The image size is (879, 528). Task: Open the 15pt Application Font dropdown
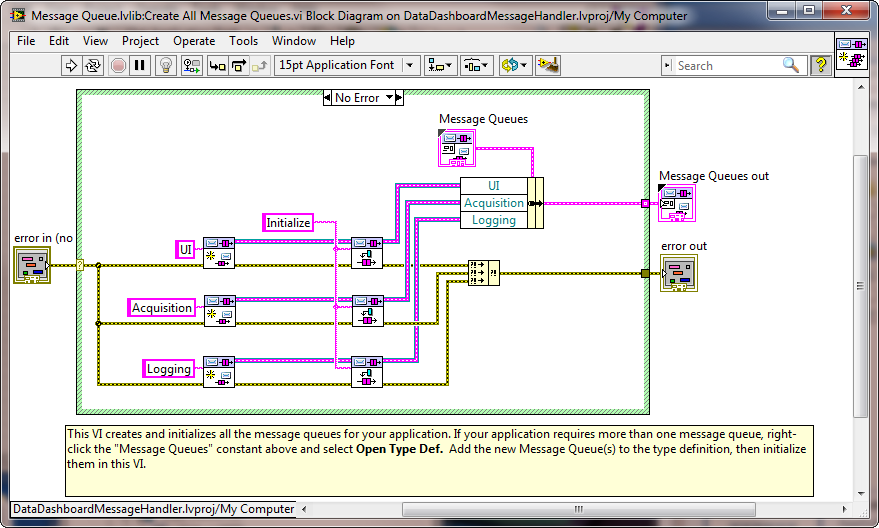click(347, 65)
